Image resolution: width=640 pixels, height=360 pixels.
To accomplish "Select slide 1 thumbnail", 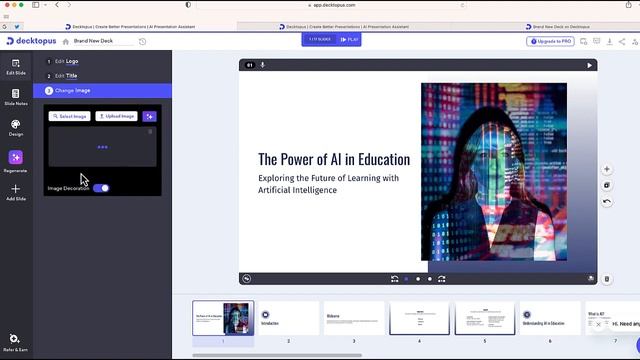I will tap(223, 318).
